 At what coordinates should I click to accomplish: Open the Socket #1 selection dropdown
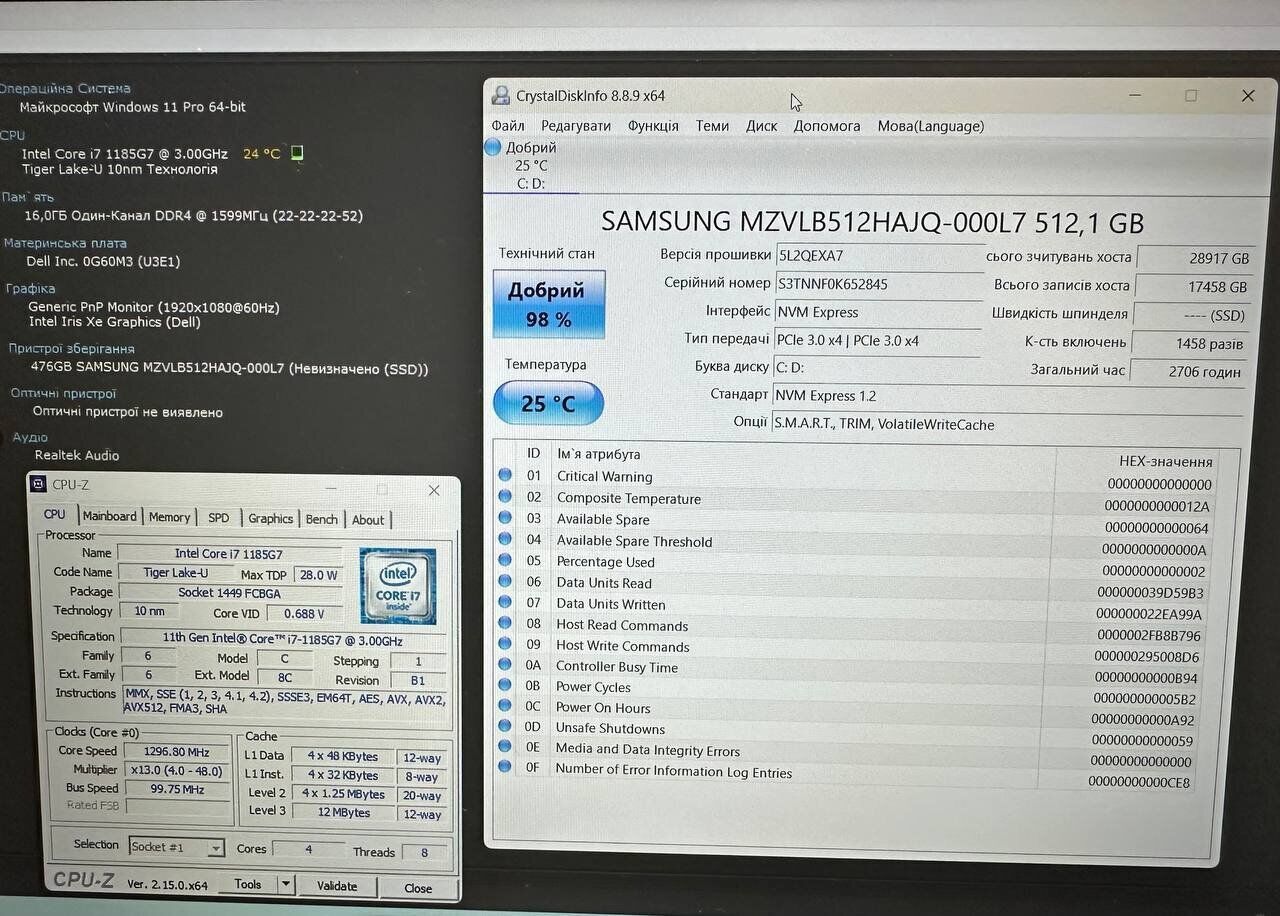(215, 848)
